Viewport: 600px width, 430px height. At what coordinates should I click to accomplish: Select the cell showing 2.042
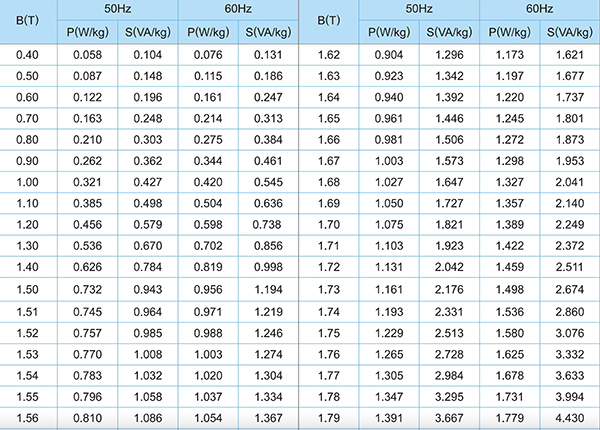tap(449, 267)
